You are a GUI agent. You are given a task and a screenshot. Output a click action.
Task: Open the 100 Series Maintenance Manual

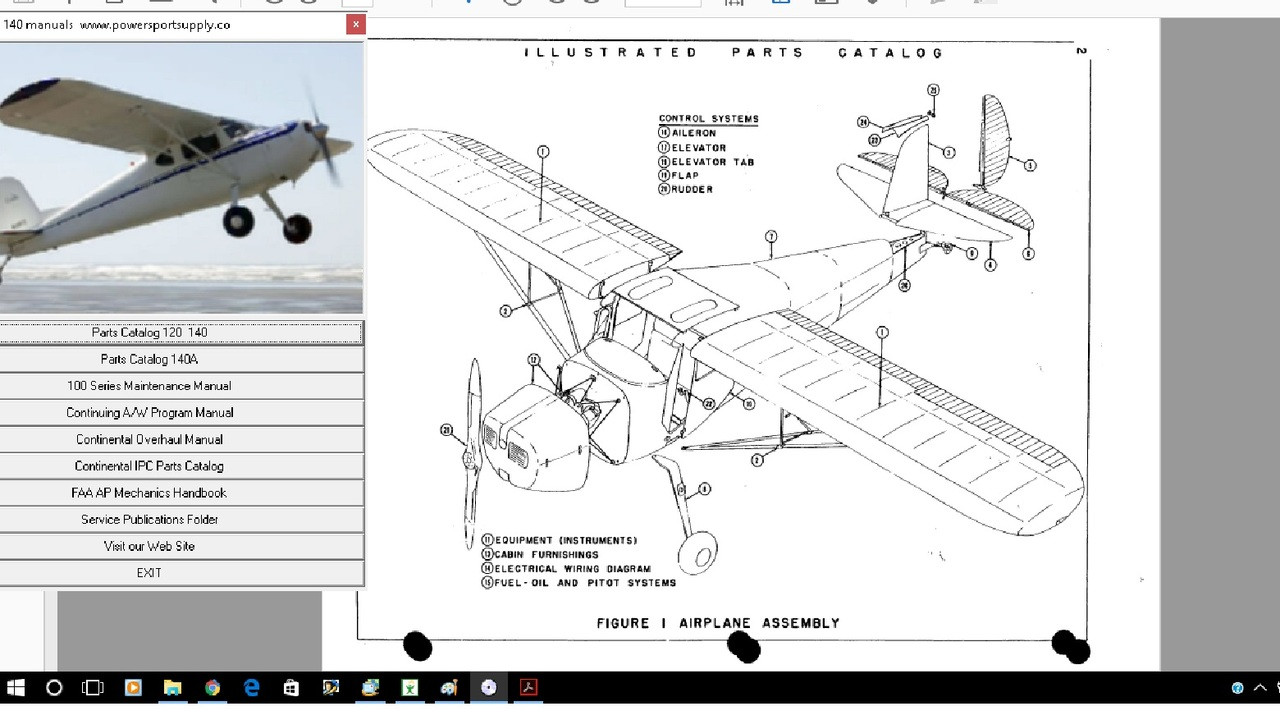[x=181, y=386]
